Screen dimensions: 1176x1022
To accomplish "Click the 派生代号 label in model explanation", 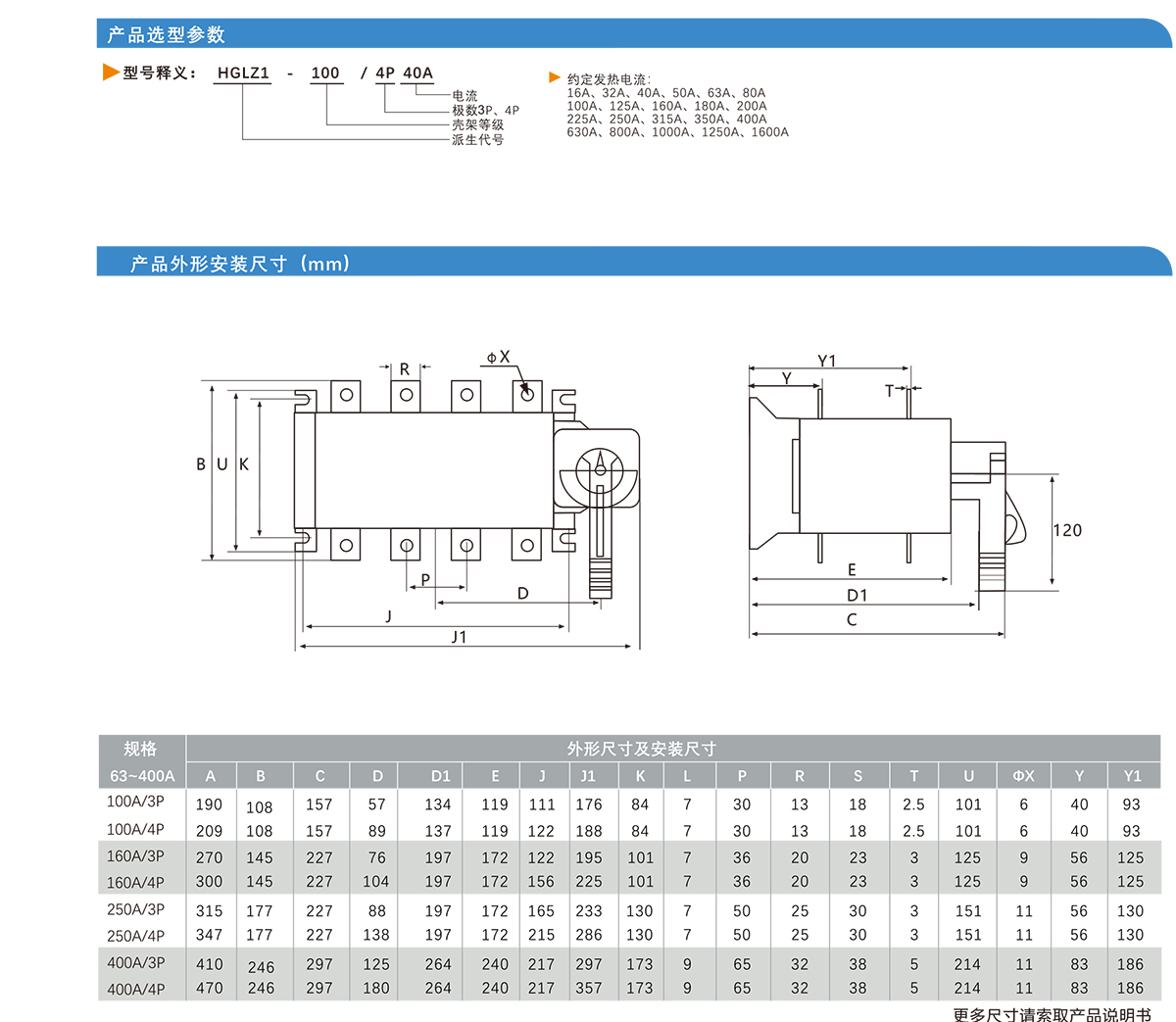I will pyautogui.click(x=477, y=140).
